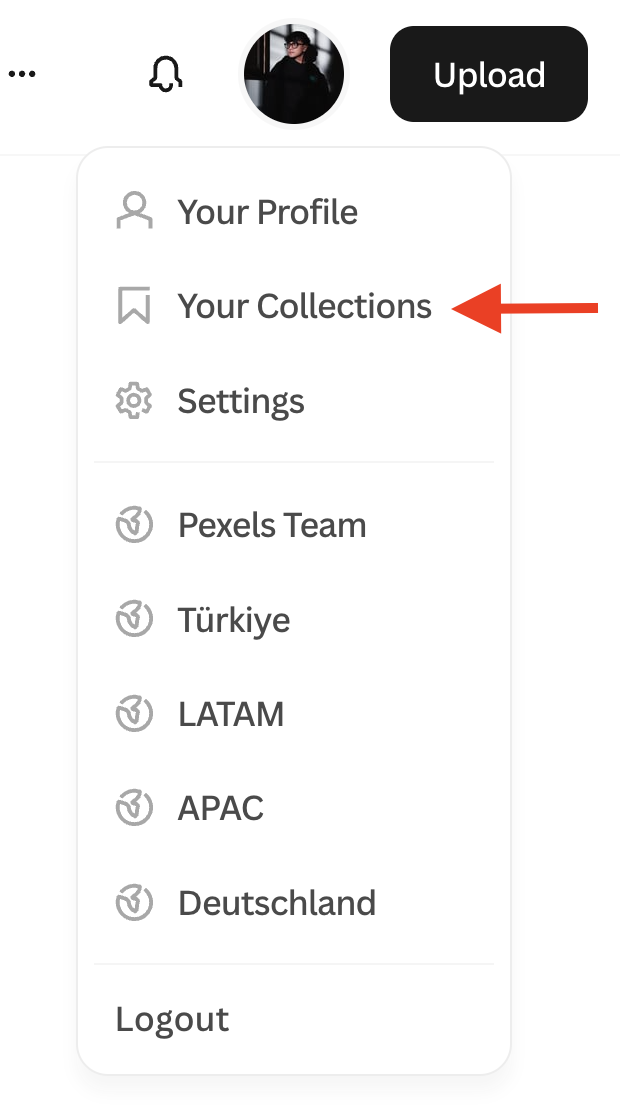Click the person icon beside Your Profile
620x1112 pixels.
(x=134, y=212)
